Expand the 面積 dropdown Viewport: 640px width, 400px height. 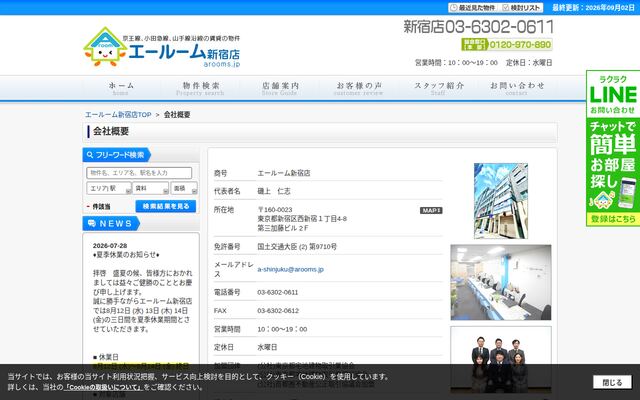coord(184,188)
